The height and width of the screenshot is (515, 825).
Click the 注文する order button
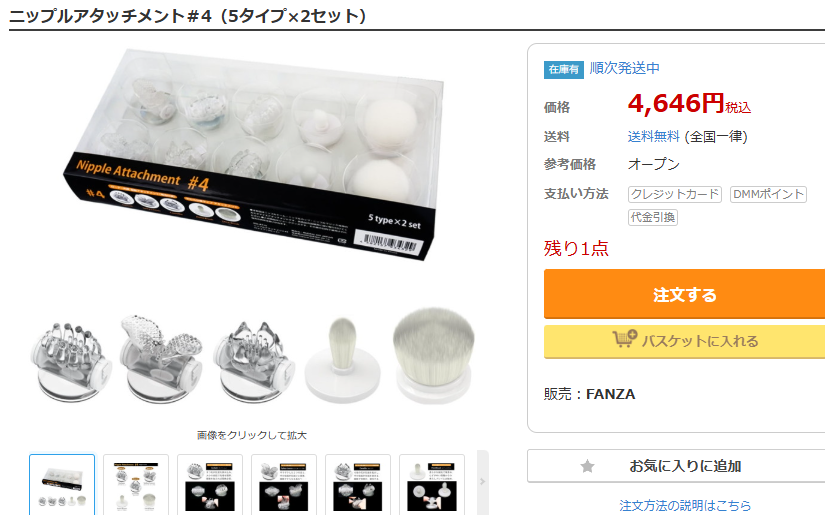pos(684,294)
